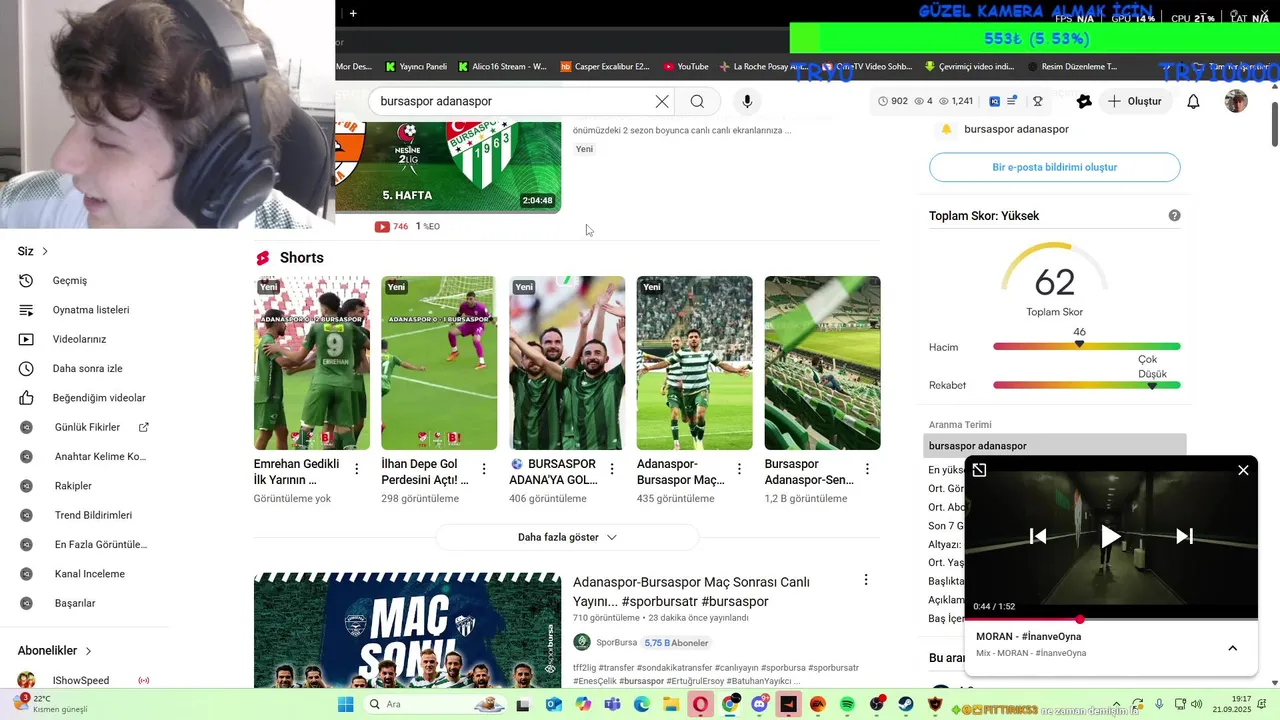Open the vidIQ logo icon
Screen dimensions: 1280x720
coord(994,101)
